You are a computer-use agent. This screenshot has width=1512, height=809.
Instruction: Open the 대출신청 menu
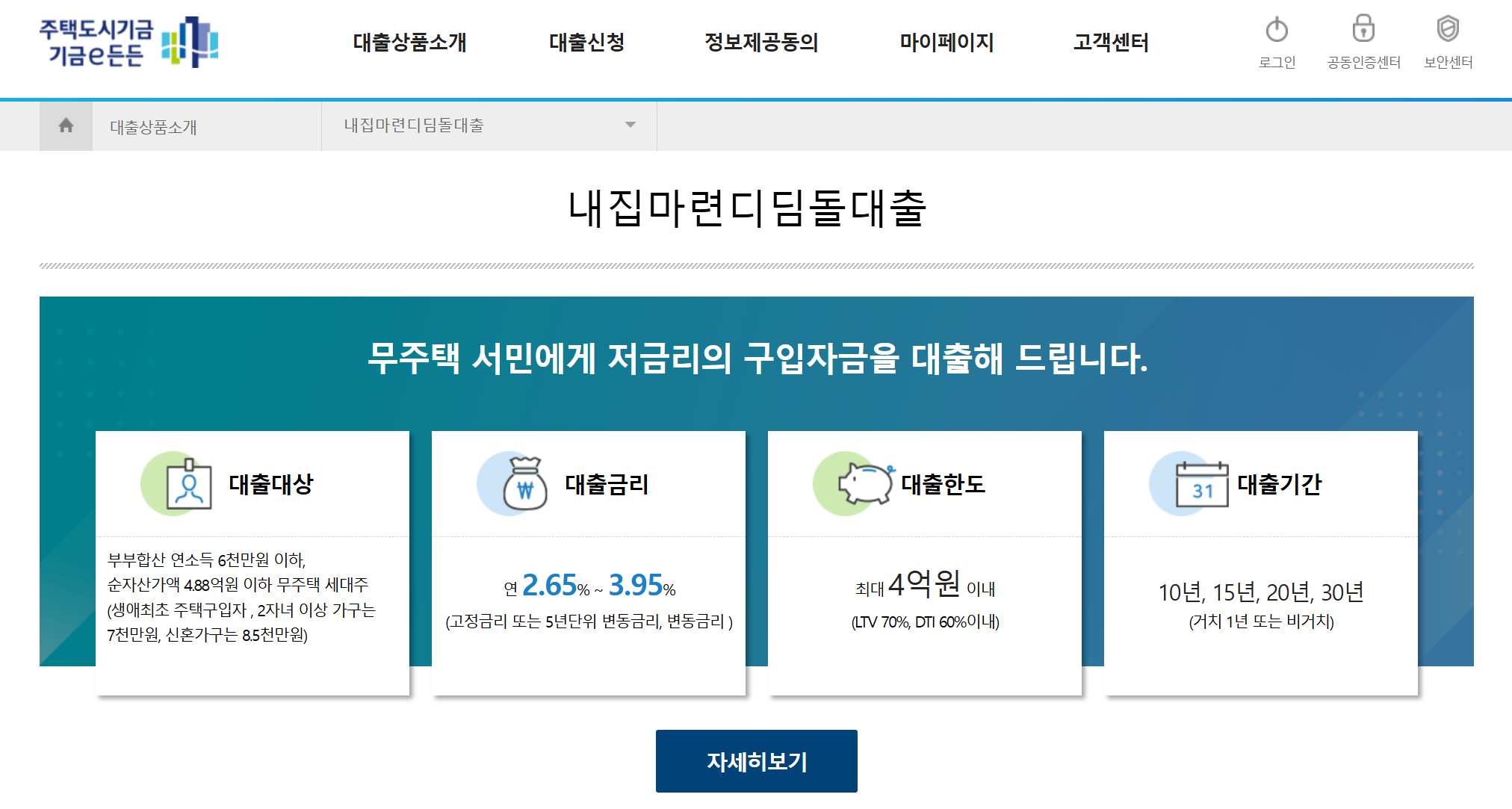click(587, 43)
